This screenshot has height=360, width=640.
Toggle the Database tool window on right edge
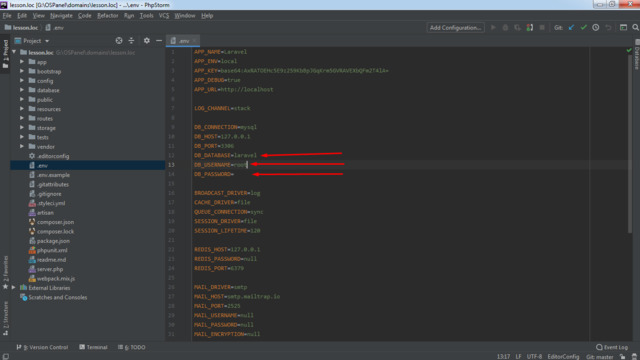click(x=636, y=55)
